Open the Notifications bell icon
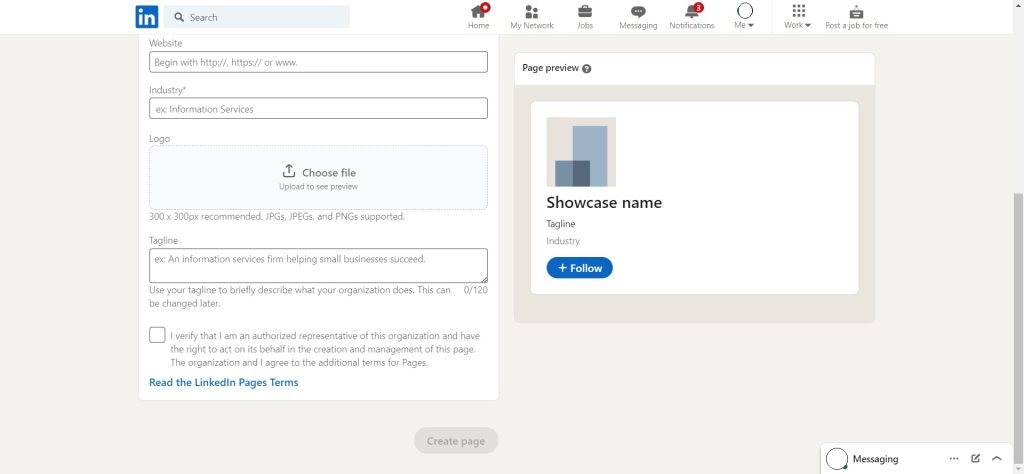This screenshot has height=474, width=1024. (692, 12)
